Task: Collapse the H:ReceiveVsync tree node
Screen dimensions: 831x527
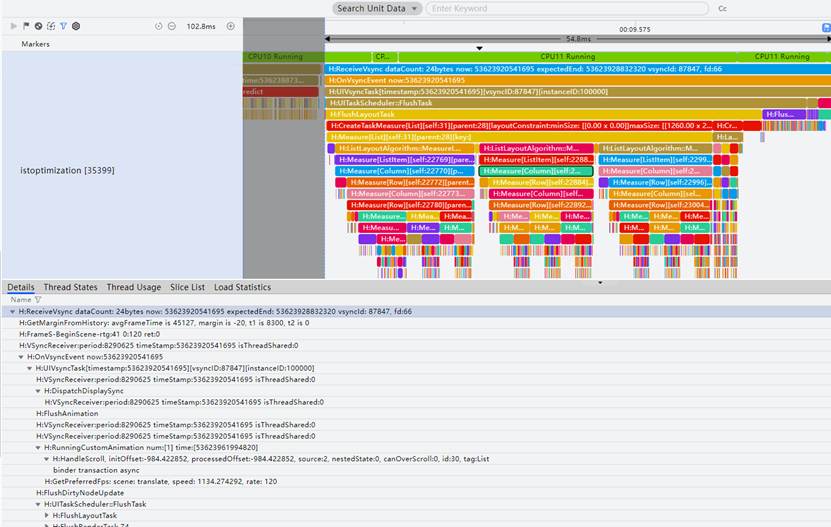Action: pyautogui.click(x=12, y=312)
